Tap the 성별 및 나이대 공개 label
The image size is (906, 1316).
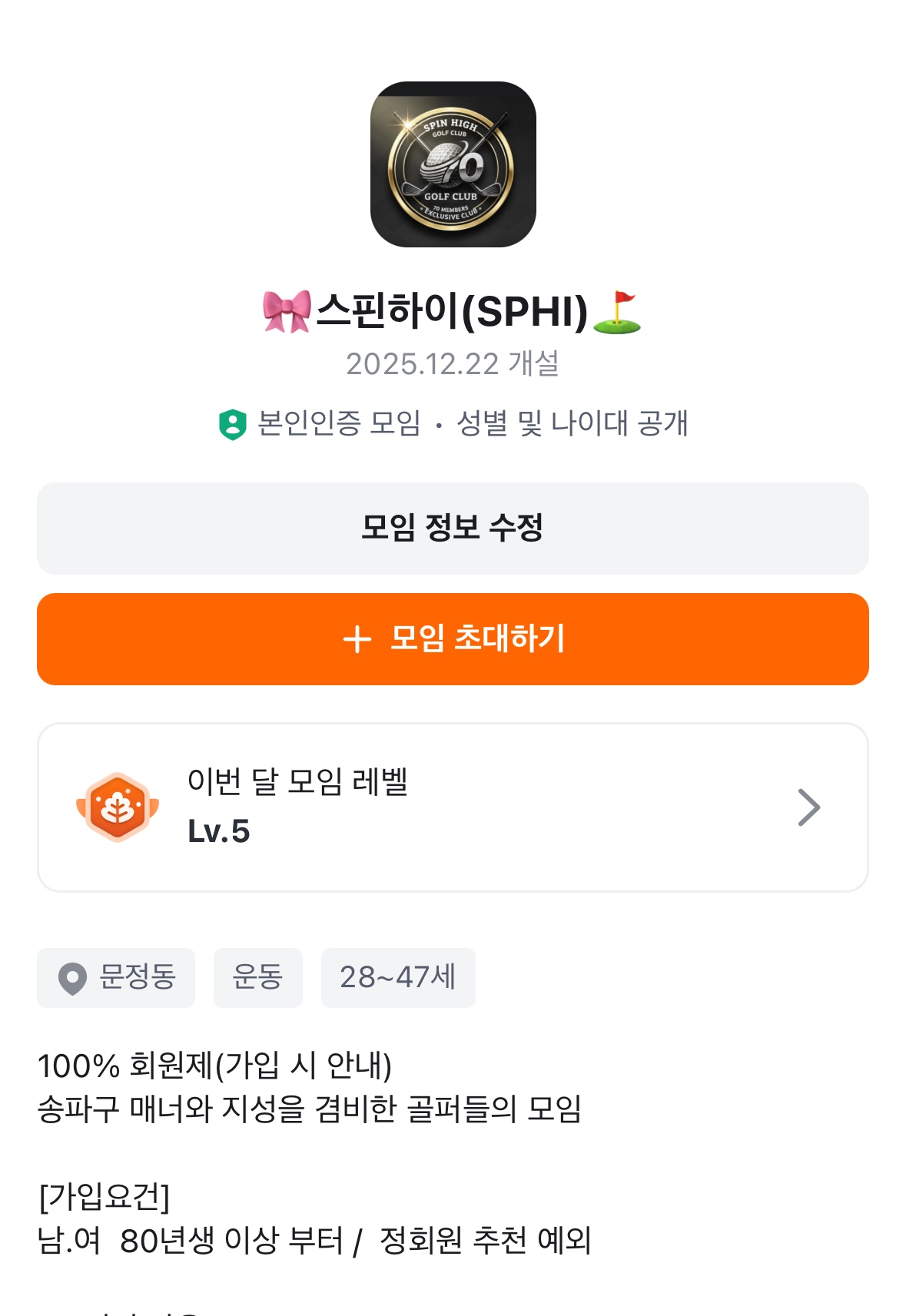(572, 423)
